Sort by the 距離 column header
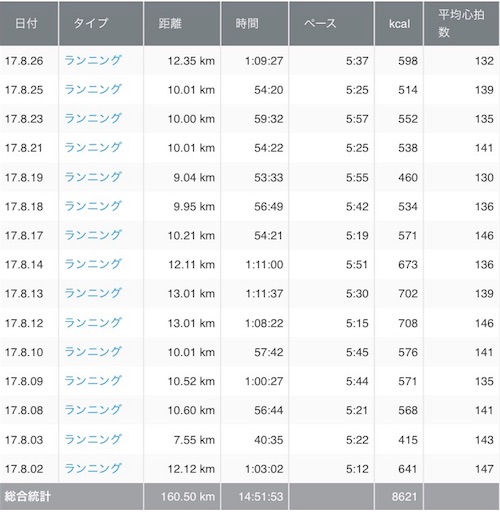 point(182,23)
